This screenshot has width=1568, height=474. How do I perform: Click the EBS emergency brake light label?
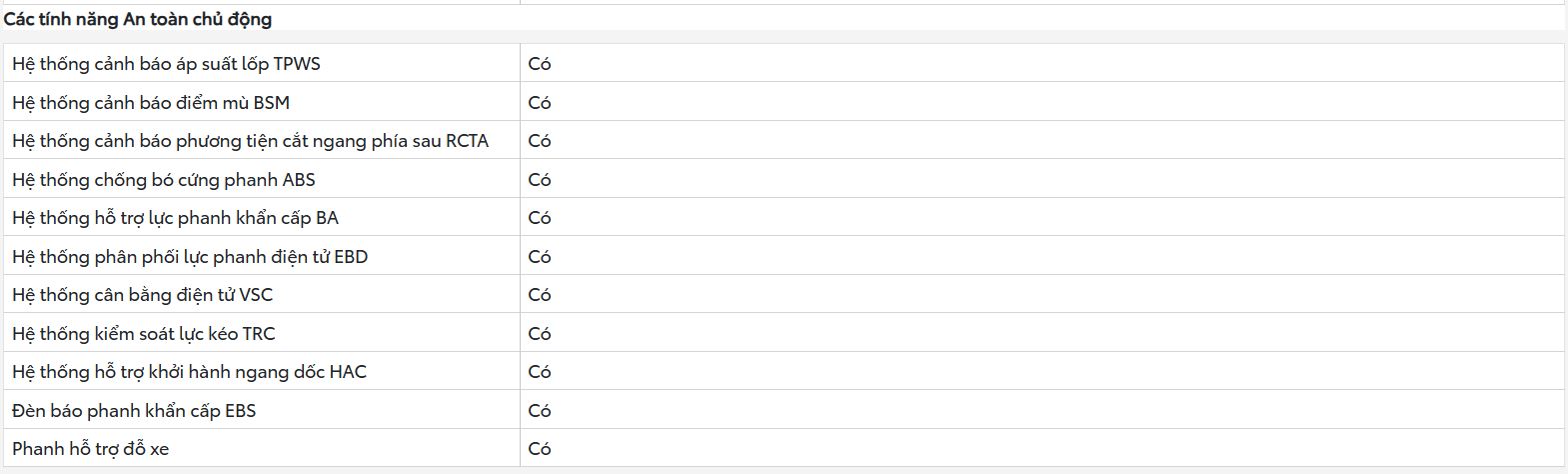pyautogui.click(x=134, y=410)
